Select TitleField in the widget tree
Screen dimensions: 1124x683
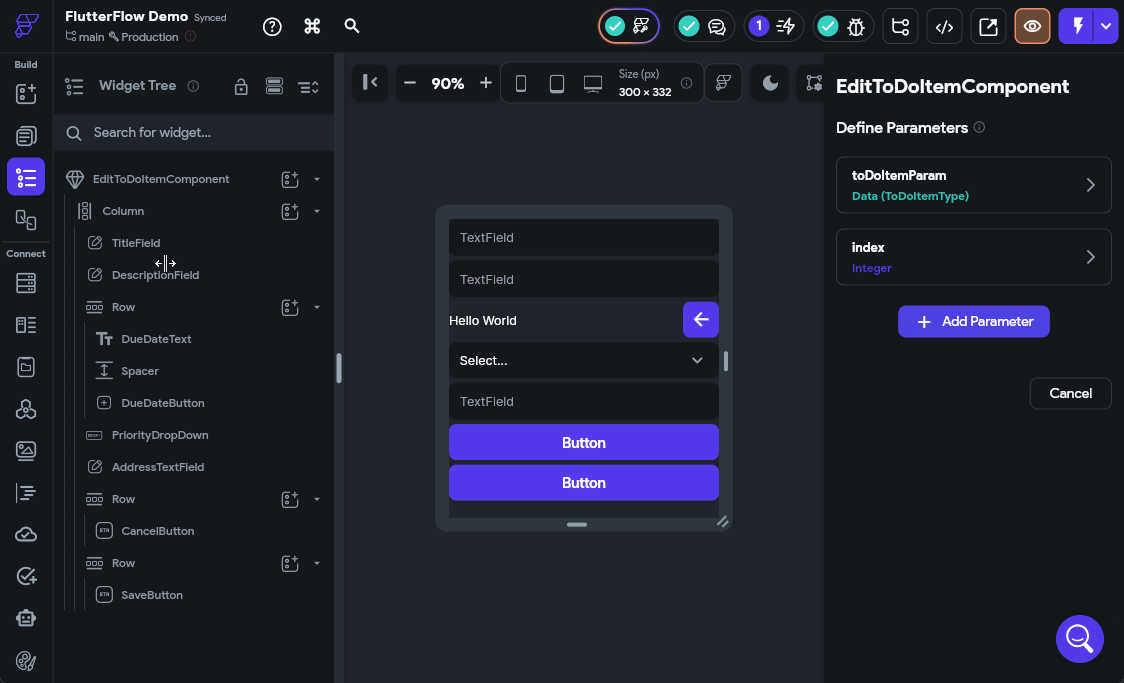pos(135,243)
